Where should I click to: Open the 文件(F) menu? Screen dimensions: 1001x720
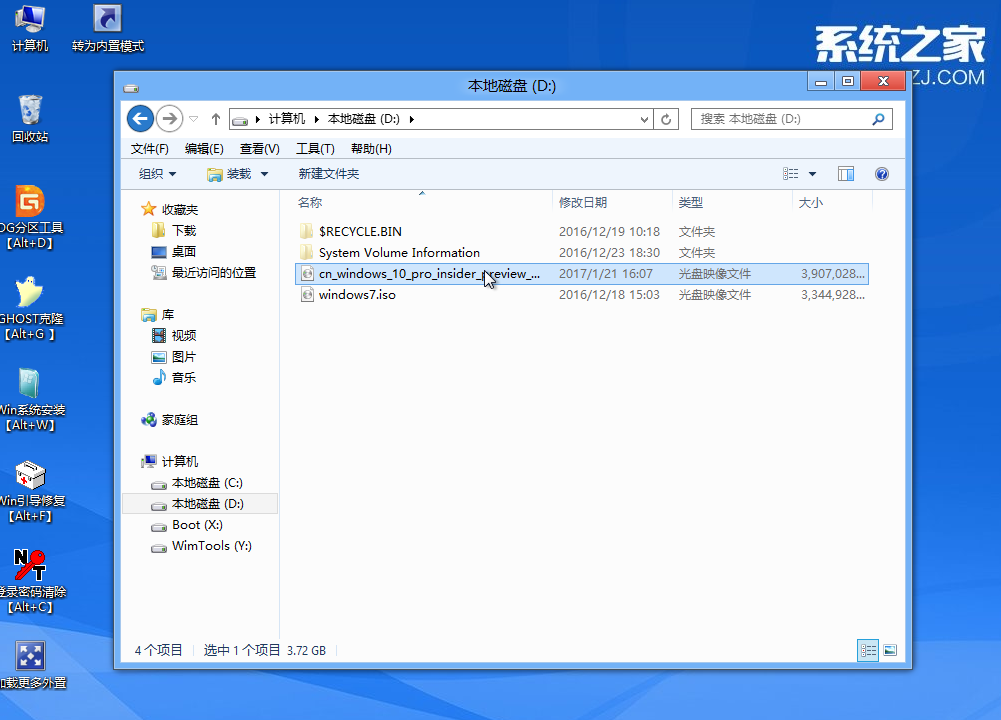click(150, 149)
